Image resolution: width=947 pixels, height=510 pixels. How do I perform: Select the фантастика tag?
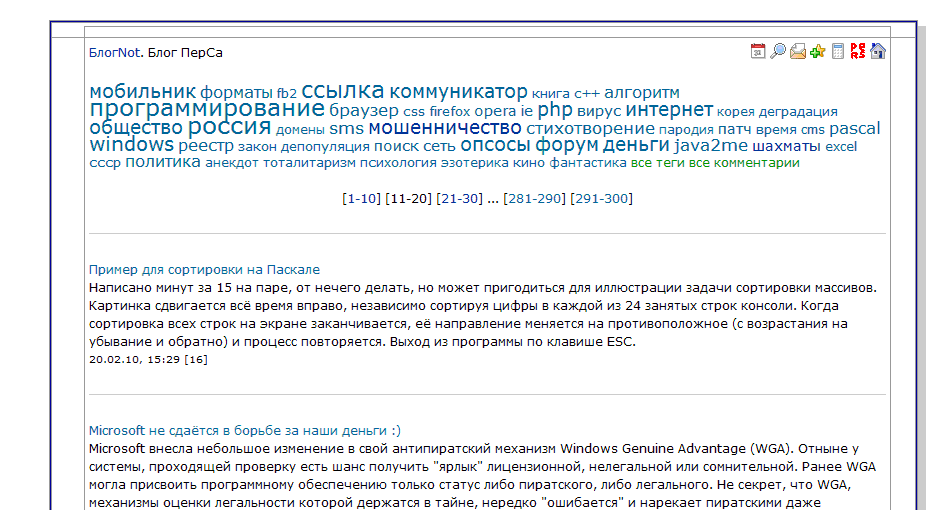click(588, 163)
